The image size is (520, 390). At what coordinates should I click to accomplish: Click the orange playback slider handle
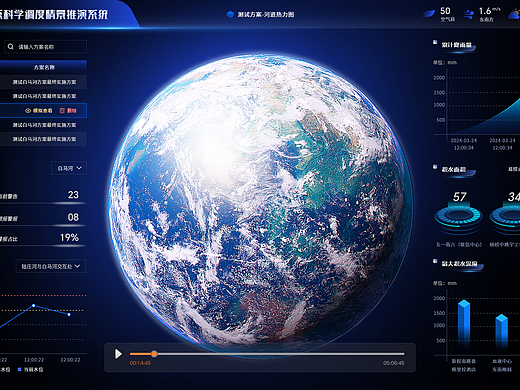click(x=154, y=354)
